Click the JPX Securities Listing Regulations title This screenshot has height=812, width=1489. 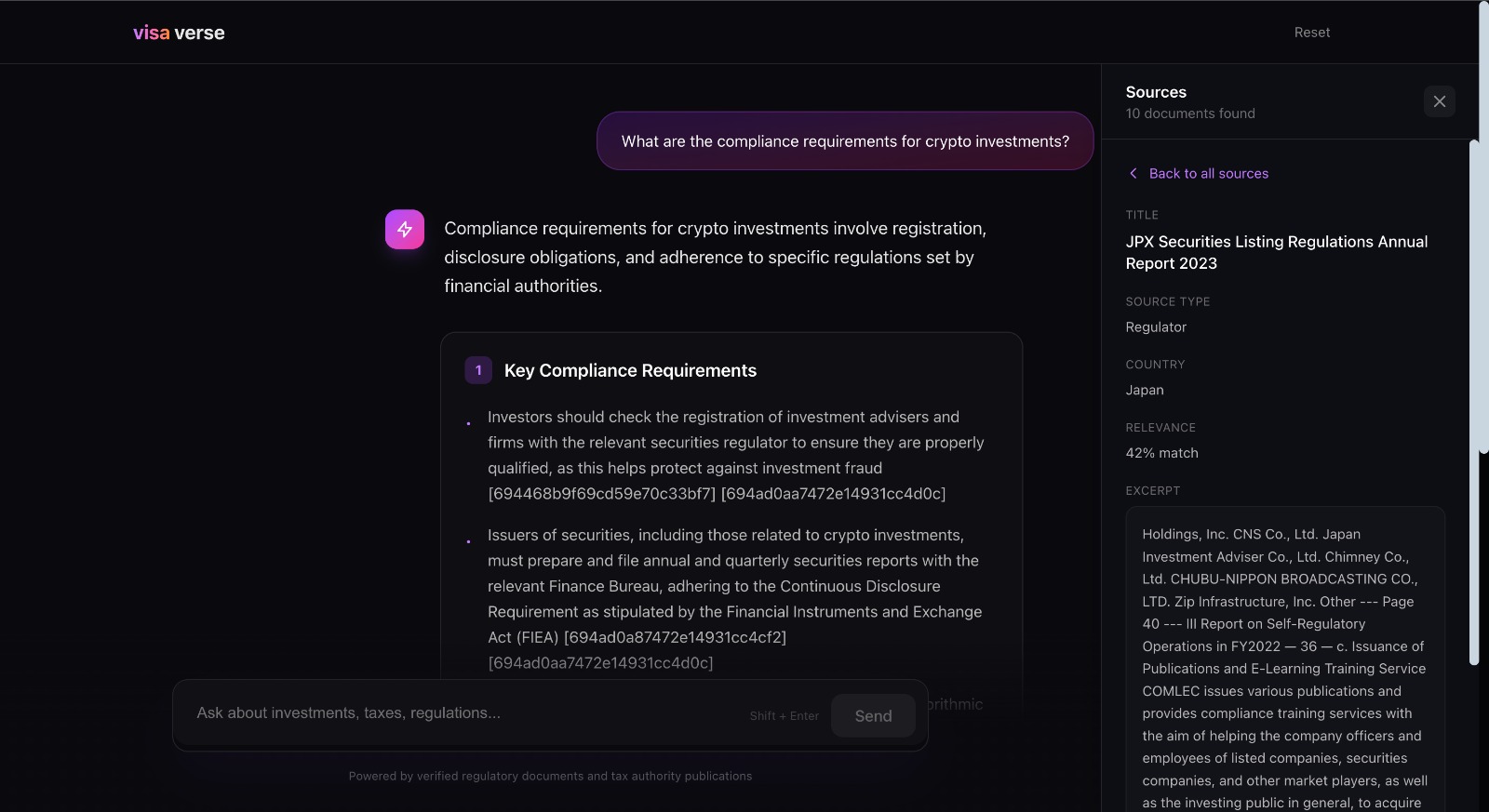(1276, 252)
